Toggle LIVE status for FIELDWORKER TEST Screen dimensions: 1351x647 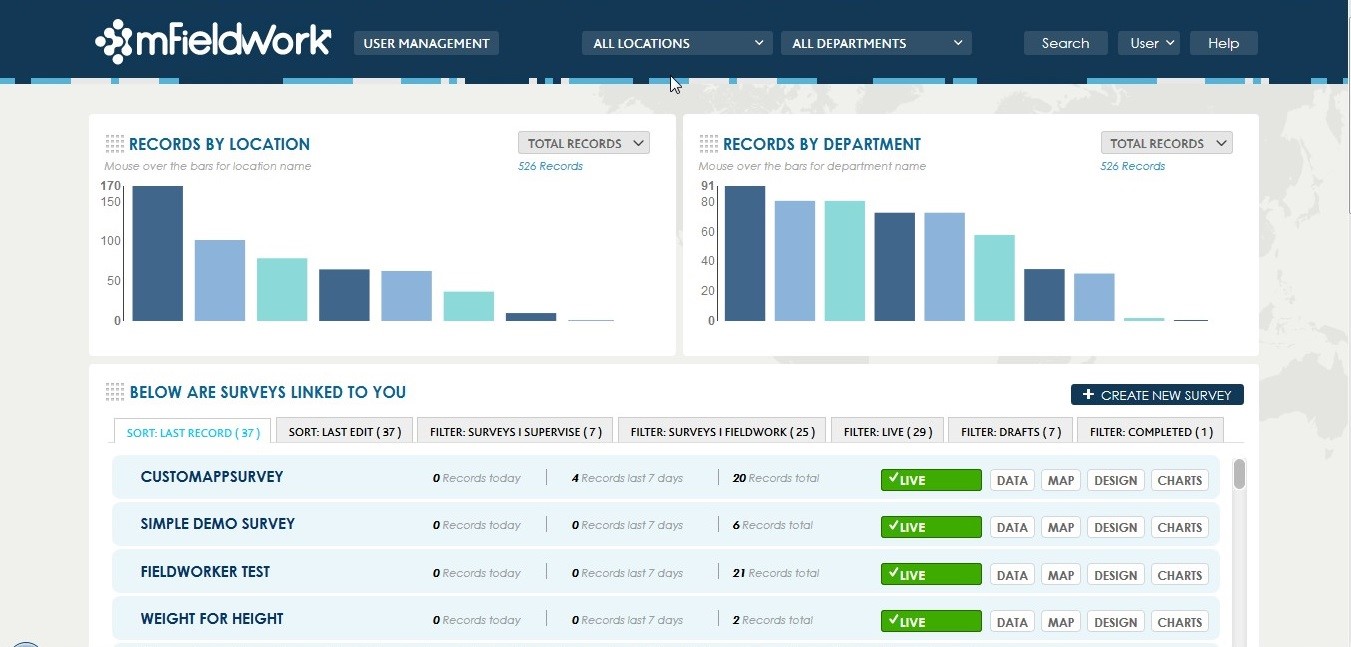pyautogui.click(x=930, y=574)
